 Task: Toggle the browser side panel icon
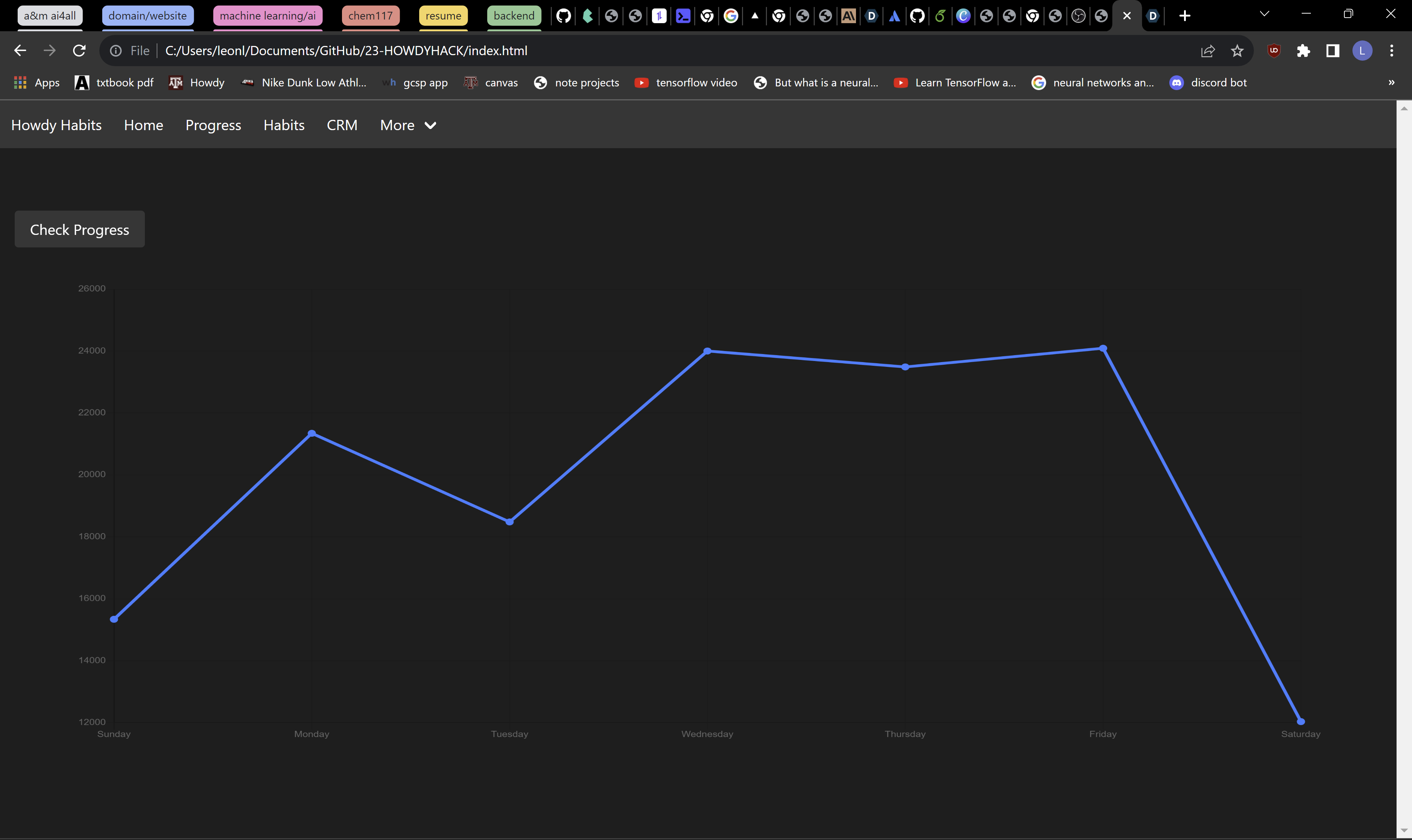pyautogui.click(x=1333, y=51)
